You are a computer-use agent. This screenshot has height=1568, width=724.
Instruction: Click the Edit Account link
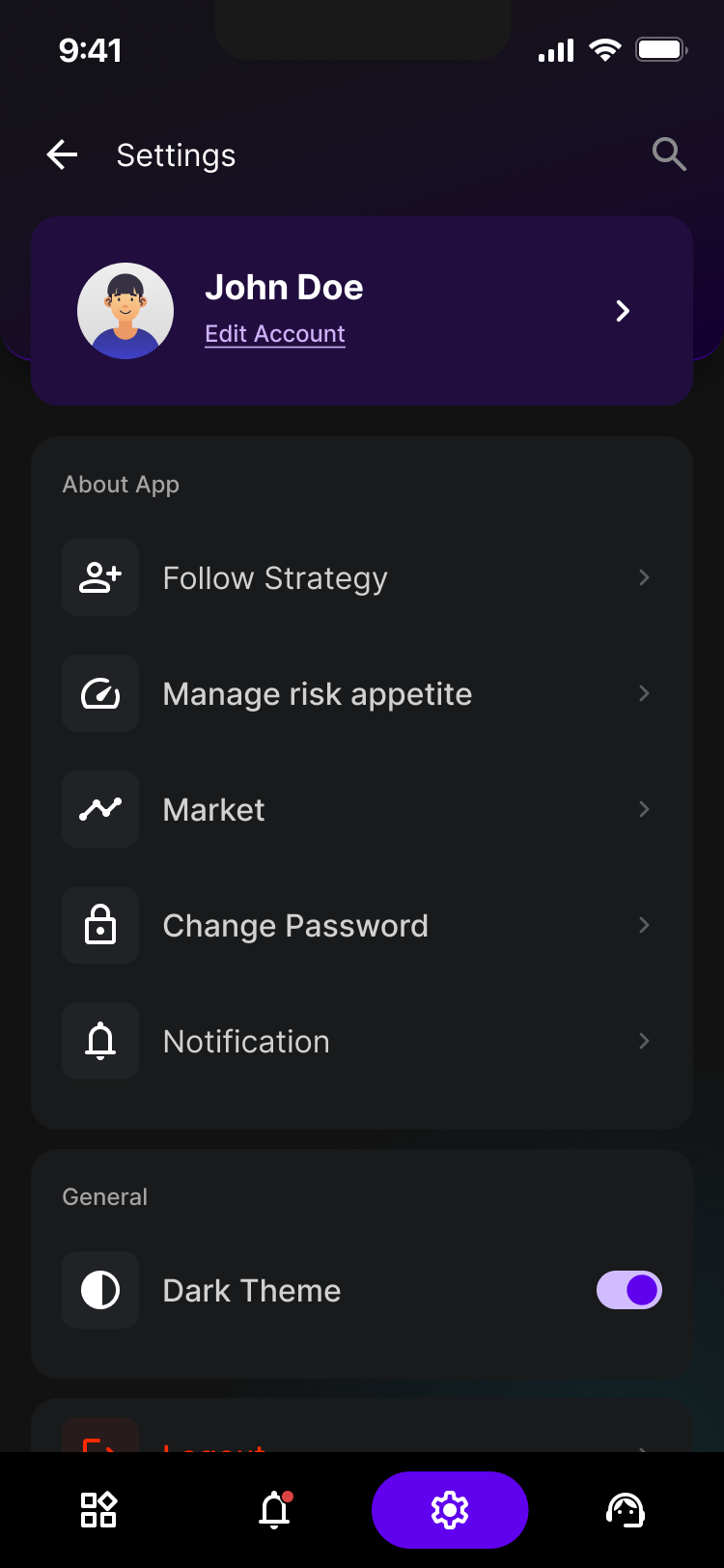[275, 334]
